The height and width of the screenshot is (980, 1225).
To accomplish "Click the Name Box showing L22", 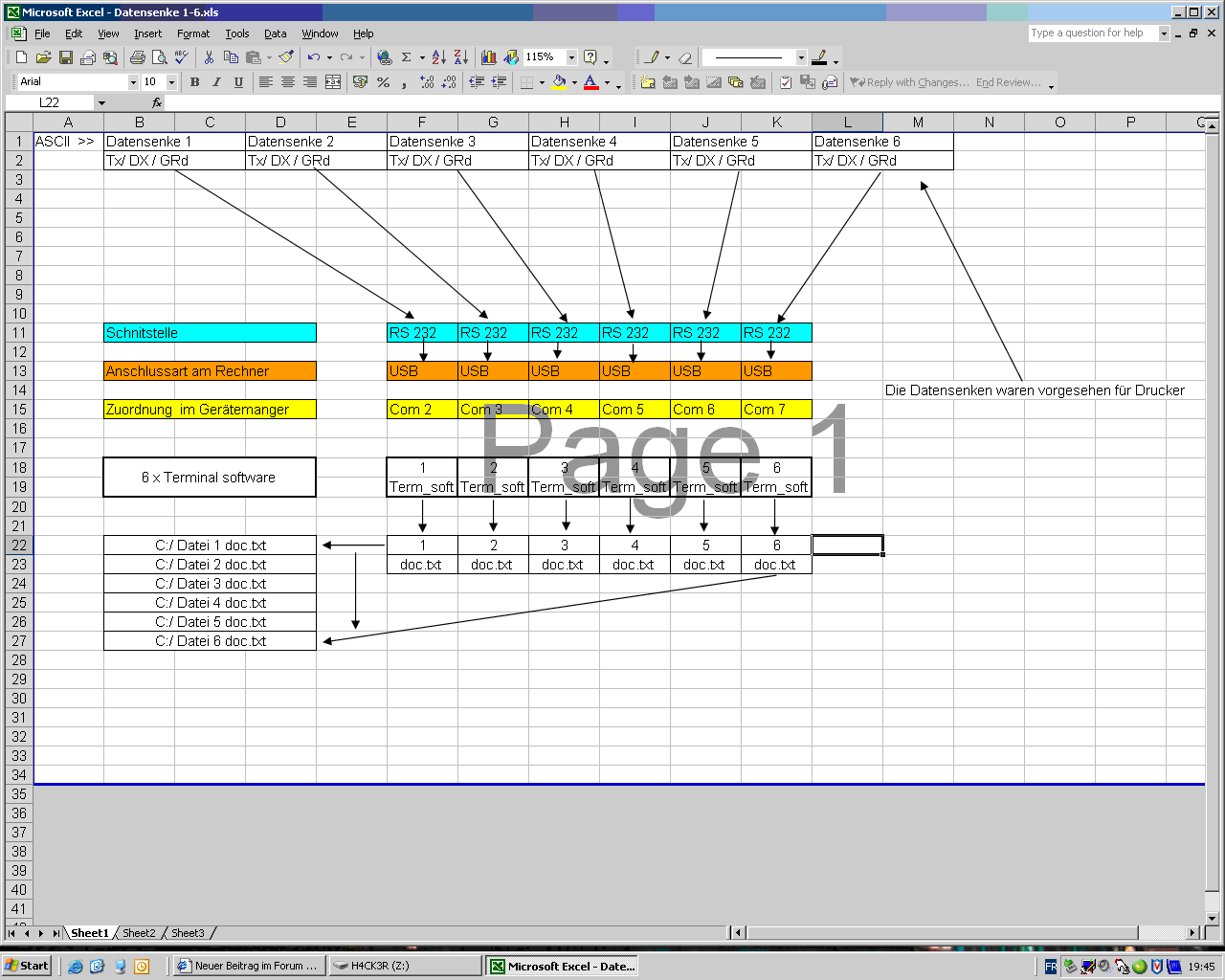I will coord(50,102).
